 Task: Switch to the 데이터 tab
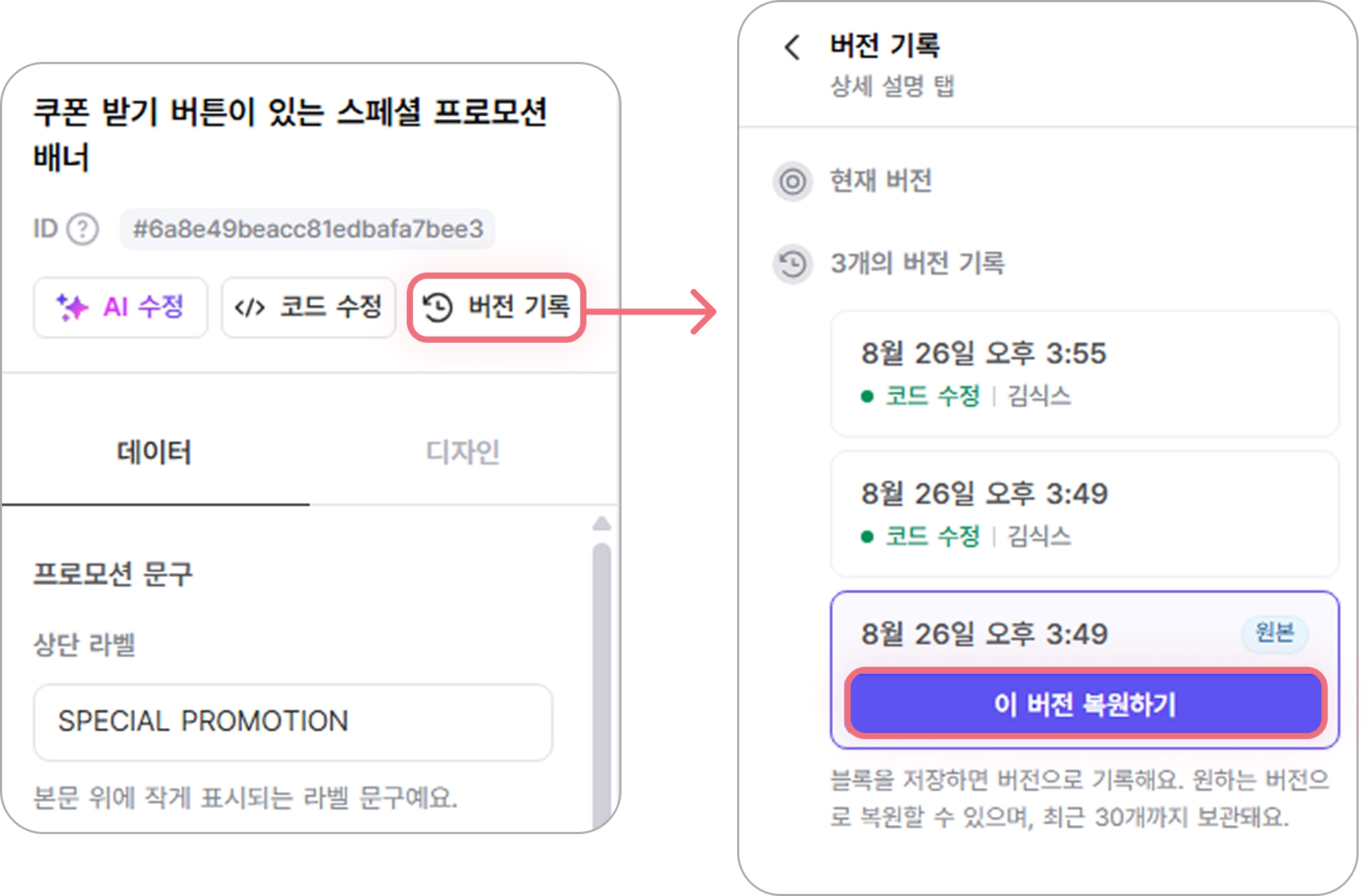[155, 452]
